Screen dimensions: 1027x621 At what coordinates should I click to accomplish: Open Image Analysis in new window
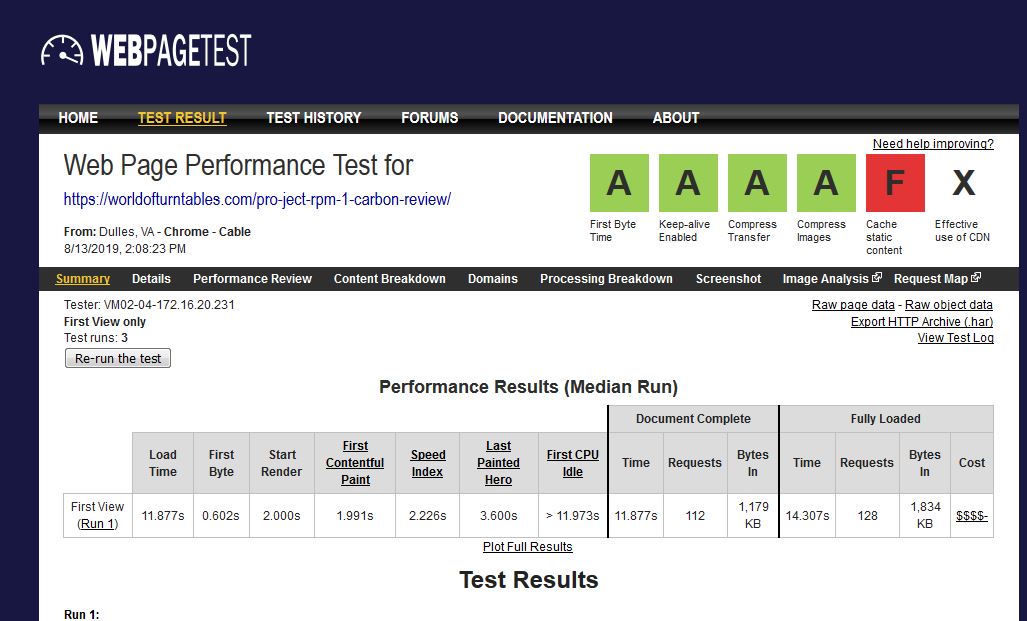pos(831,279)
